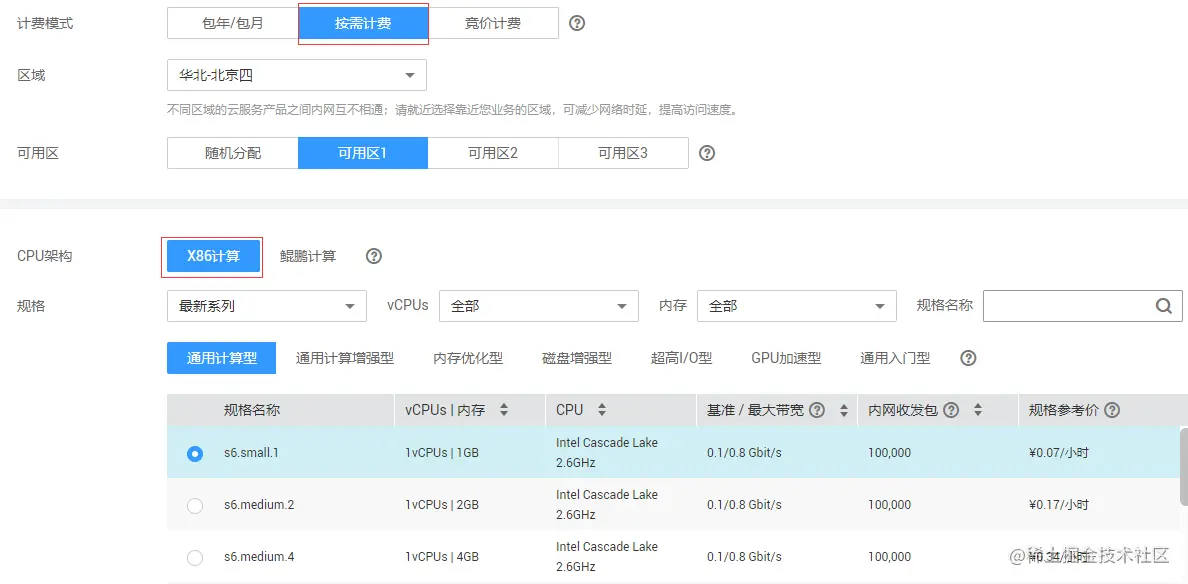The width and height of the screenshot is (1188, 584).
Task: Click 1vCPUs | 2GB cell
Action: tap(442, 504)
